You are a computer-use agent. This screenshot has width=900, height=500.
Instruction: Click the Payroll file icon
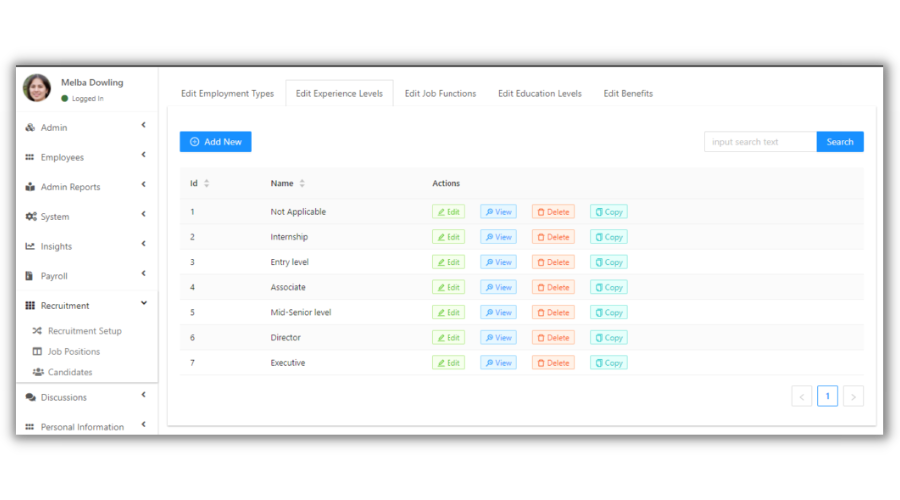point(30,276)
